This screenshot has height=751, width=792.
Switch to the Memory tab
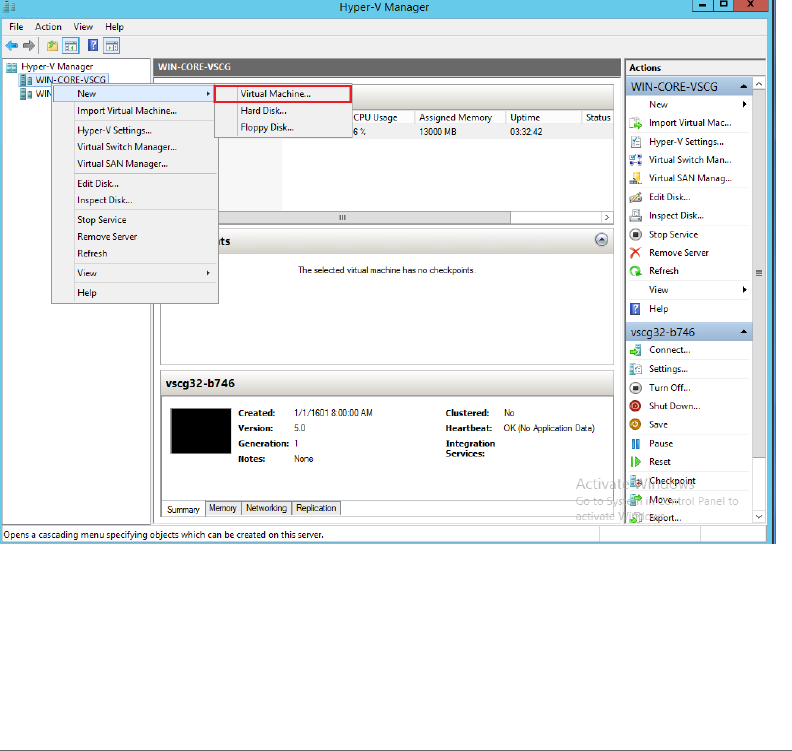223,508
